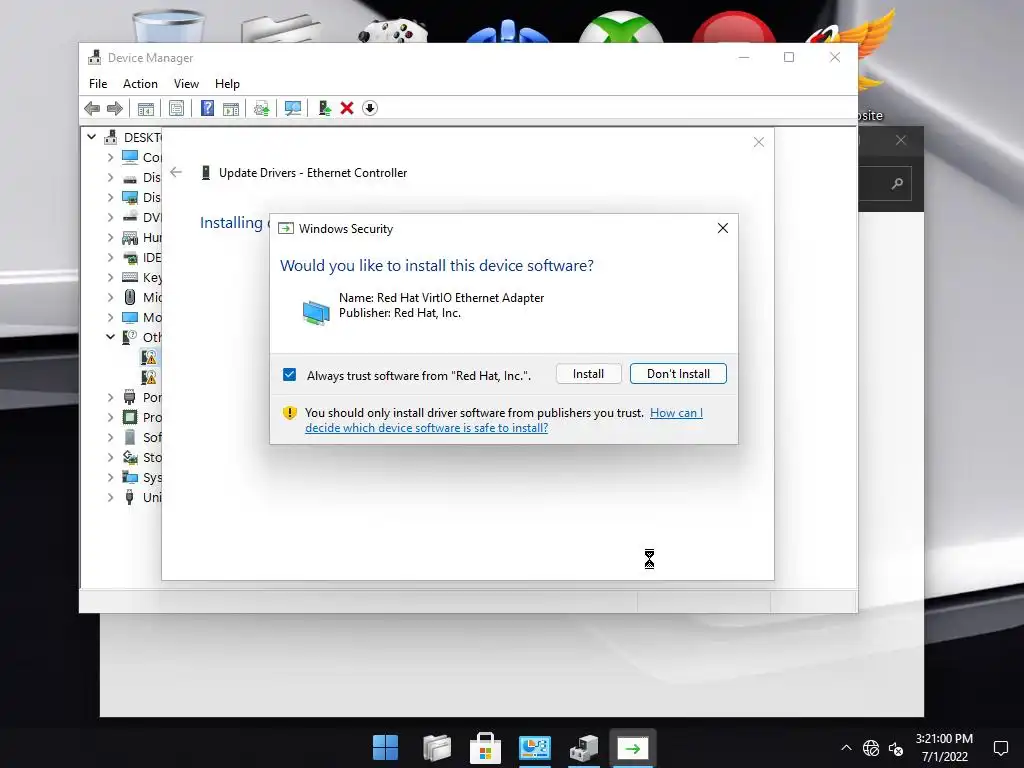This screenshot has width=1024, height=768.
Task: Select the 'Mic' mouse device icon
Action: pyautogui.click(x=130, y=297)
